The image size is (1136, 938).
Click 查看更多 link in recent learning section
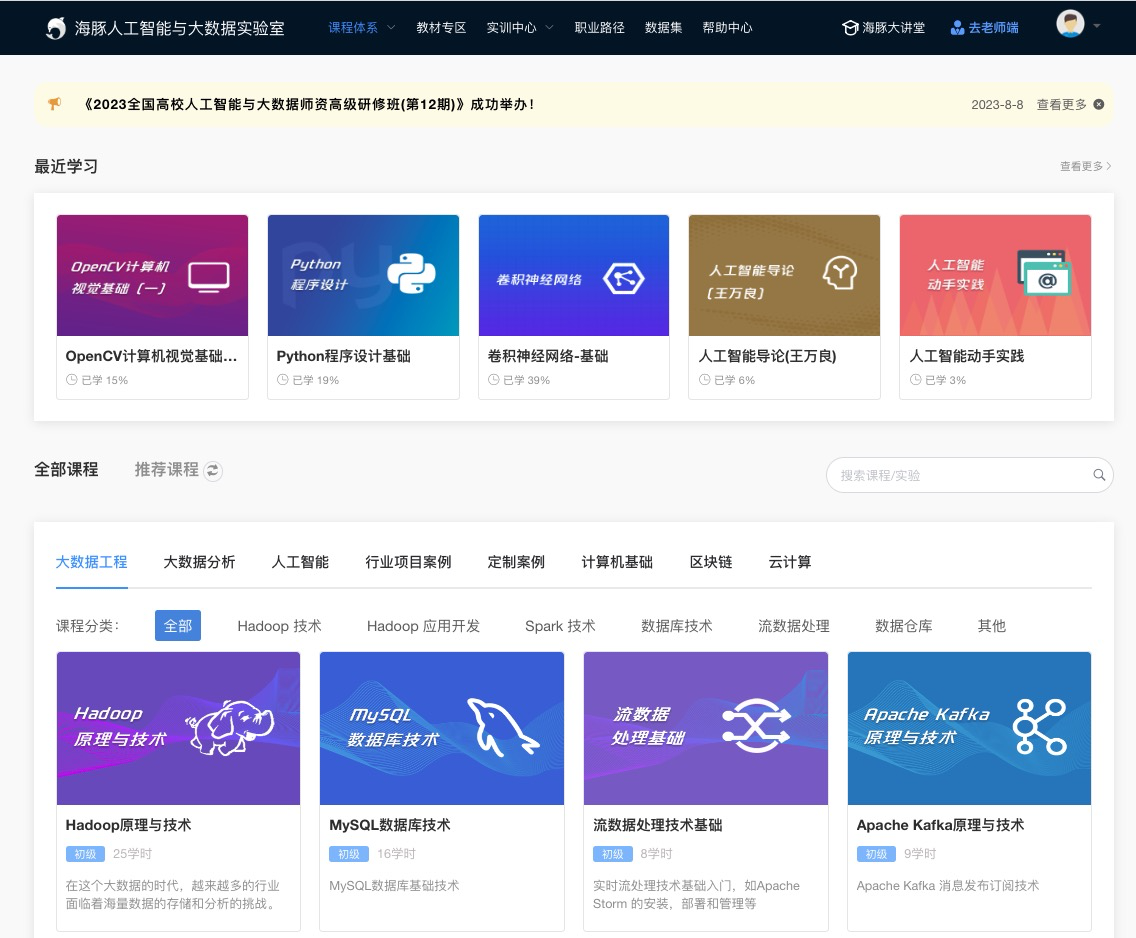[x=1085, y=166]
